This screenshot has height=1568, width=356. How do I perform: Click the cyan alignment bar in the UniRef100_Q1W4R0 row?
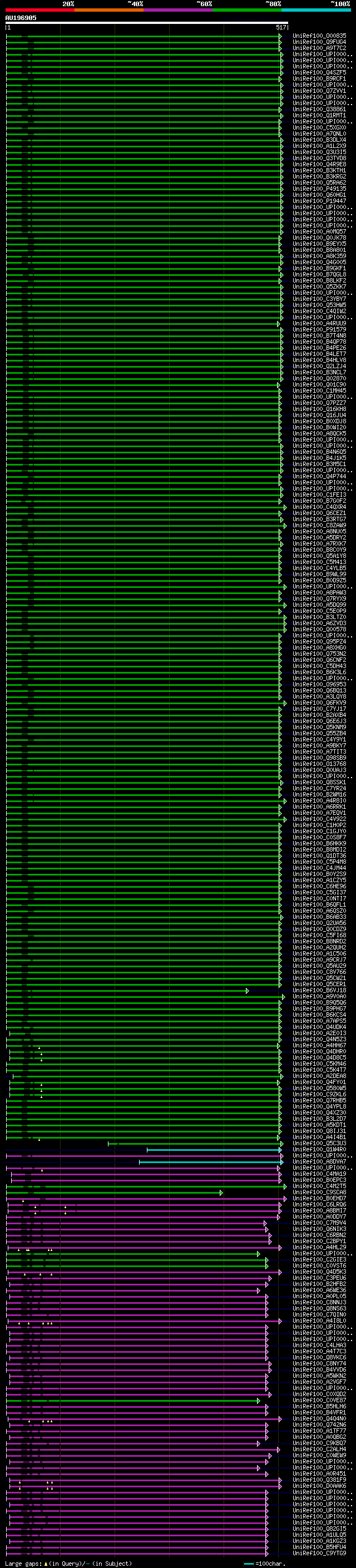coord(214,1150)
